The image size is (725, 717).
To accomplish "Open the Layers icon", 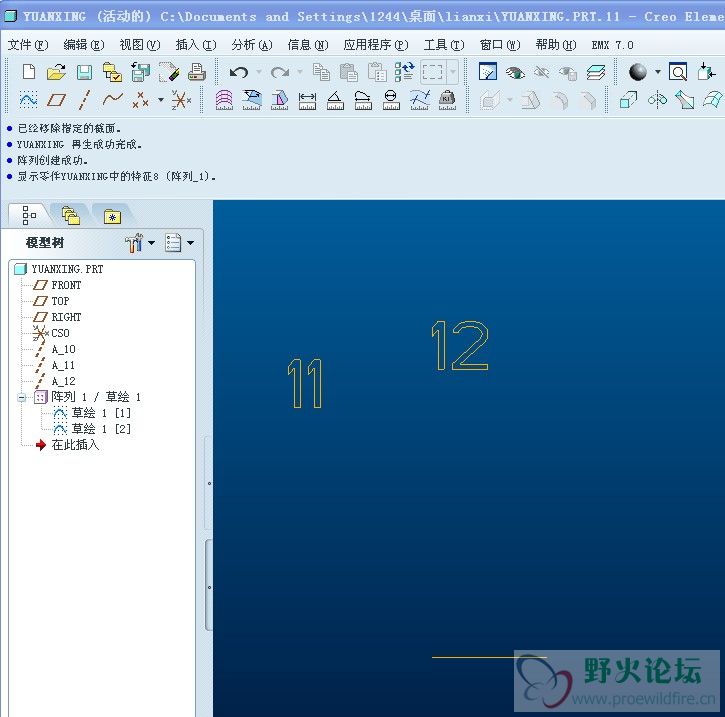I will tap(596, 72).
